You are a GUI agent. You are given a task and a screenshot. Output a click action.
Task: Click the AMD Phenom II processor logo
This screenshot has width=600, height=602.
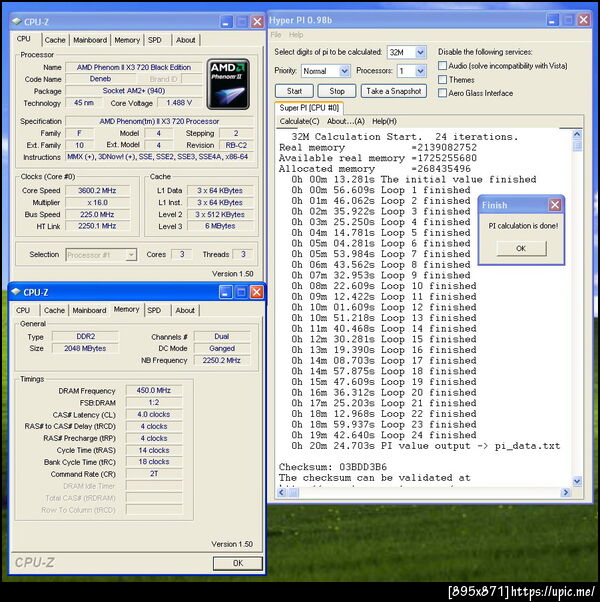point(228,82)
